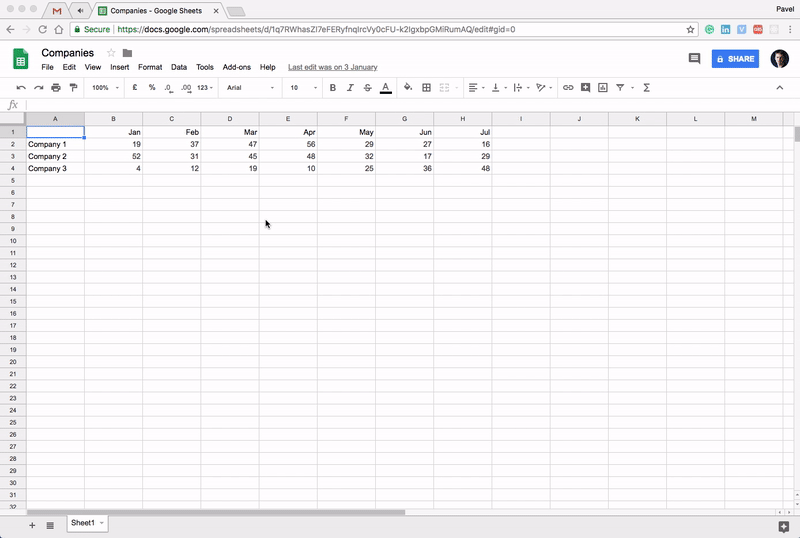This screenshot has height=538, width=800.
Task: Select column A header
Action: (x=55, y=119)
